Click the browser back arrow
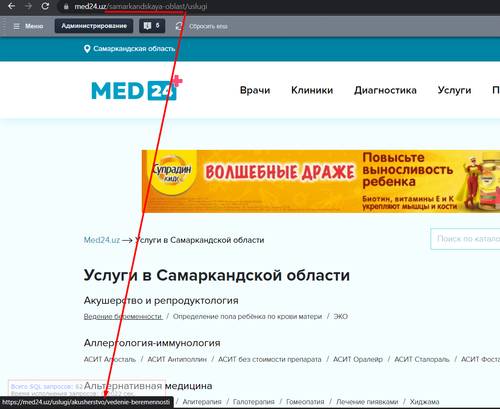 pos(12,6)
